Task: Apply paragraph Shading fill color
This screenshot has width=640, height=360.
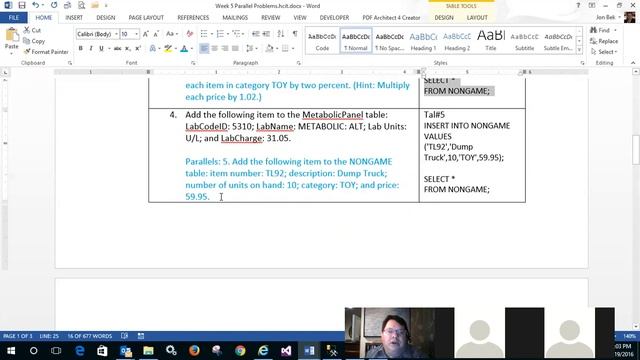Action: tap(269, 49)
